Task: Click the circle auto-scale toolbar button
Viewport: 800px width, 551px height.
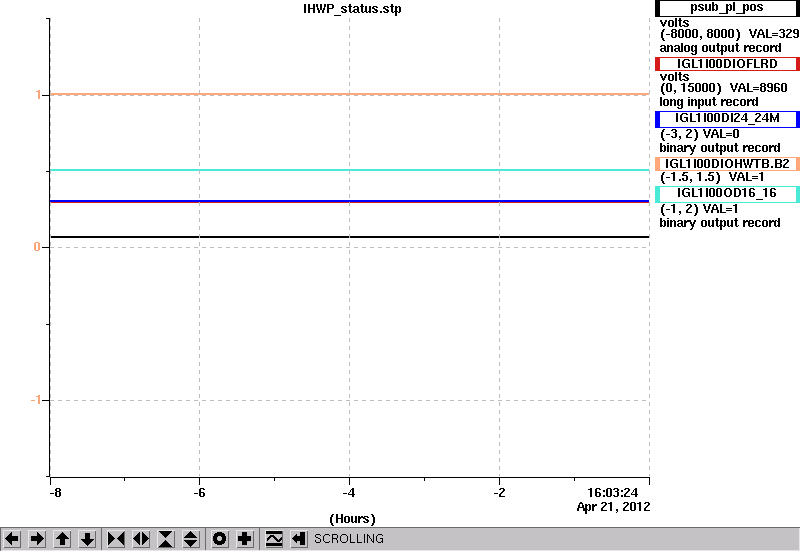Action: click(220, 539)
